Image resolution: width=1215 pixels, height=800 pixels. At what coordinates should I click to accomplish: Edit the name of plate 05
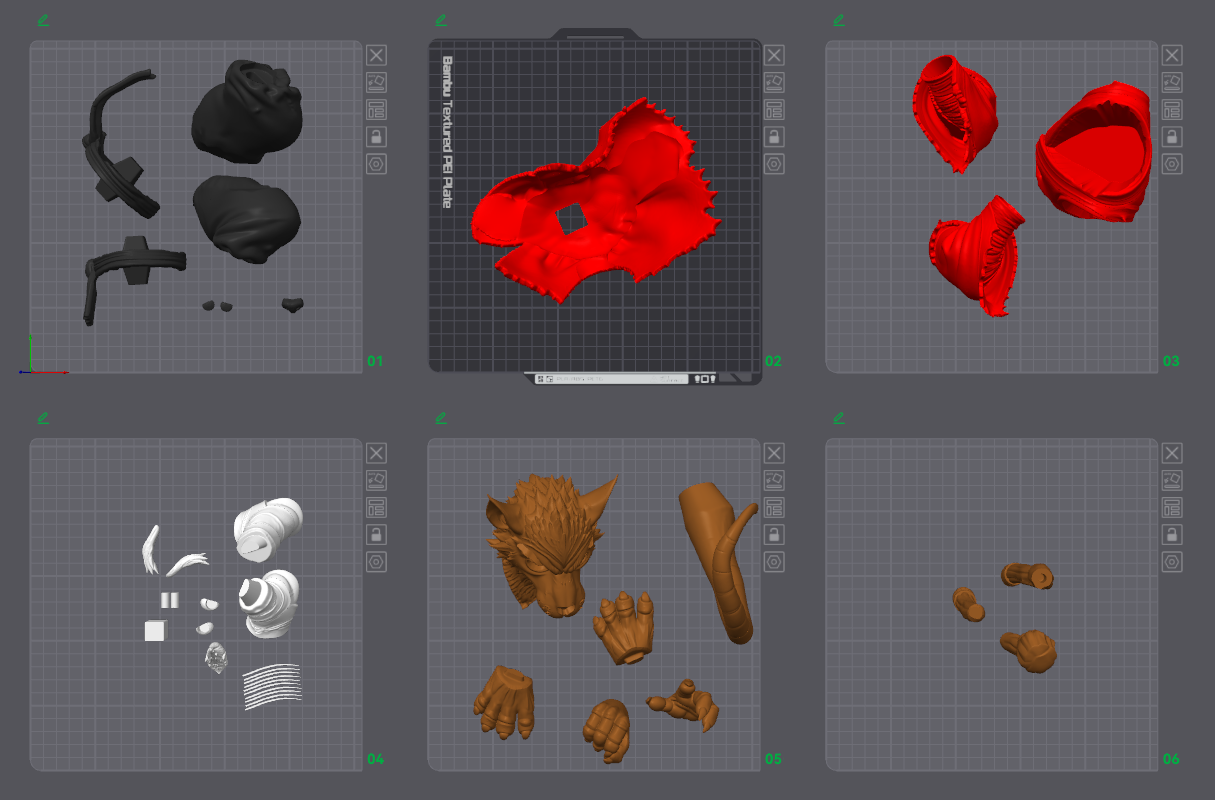point(441,418)
